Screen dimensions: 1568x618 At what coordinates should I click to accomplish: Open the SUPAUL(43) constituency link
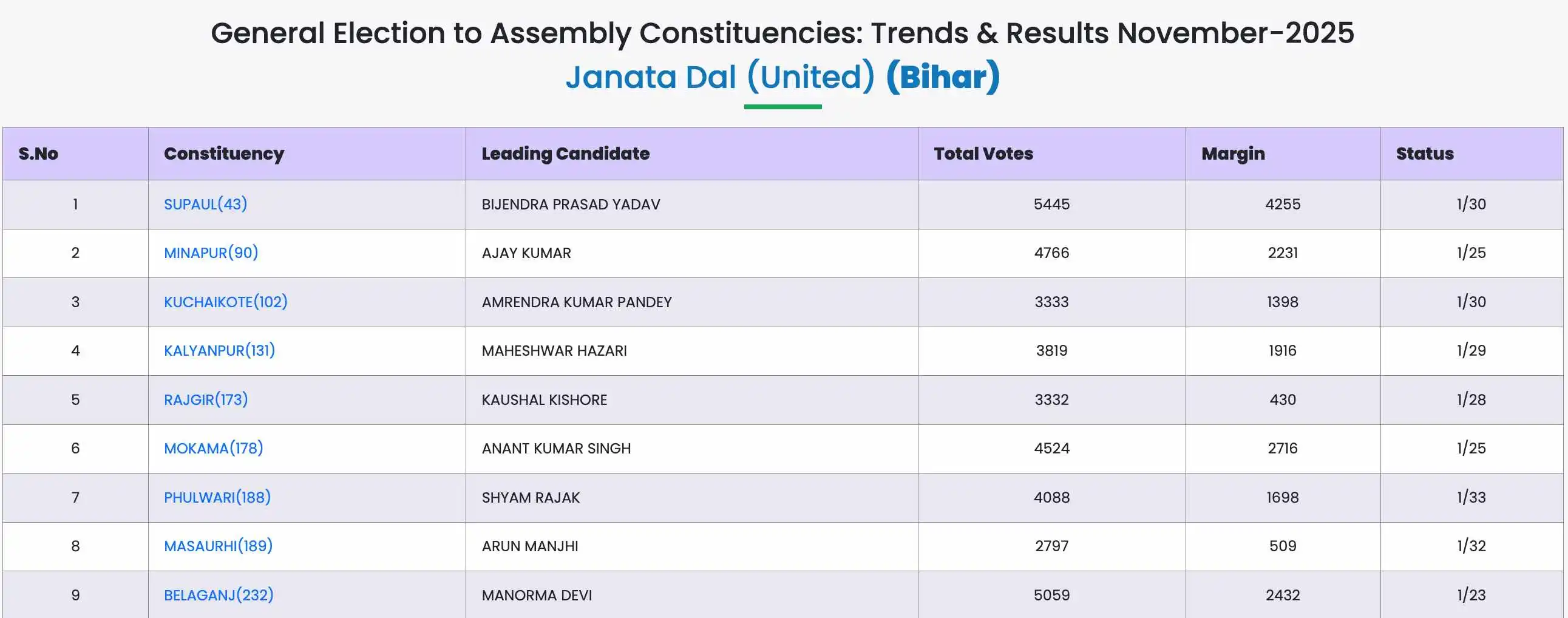(x=205, y=204)
